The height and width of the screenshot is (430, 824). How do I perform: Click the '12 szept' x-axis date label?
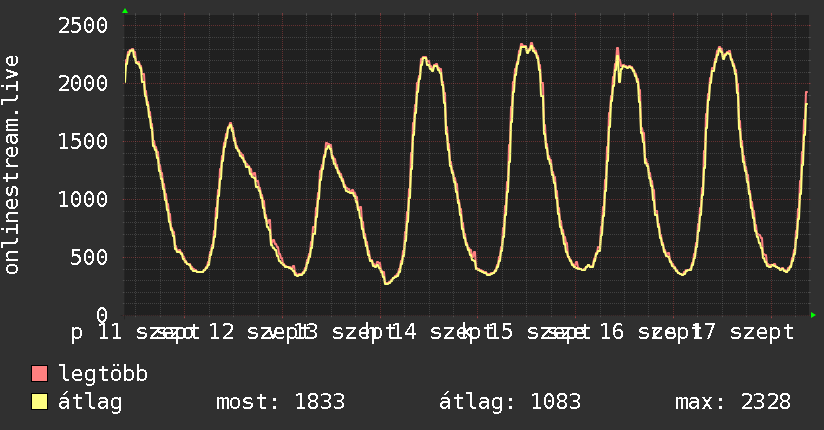(x=259, y=332)
